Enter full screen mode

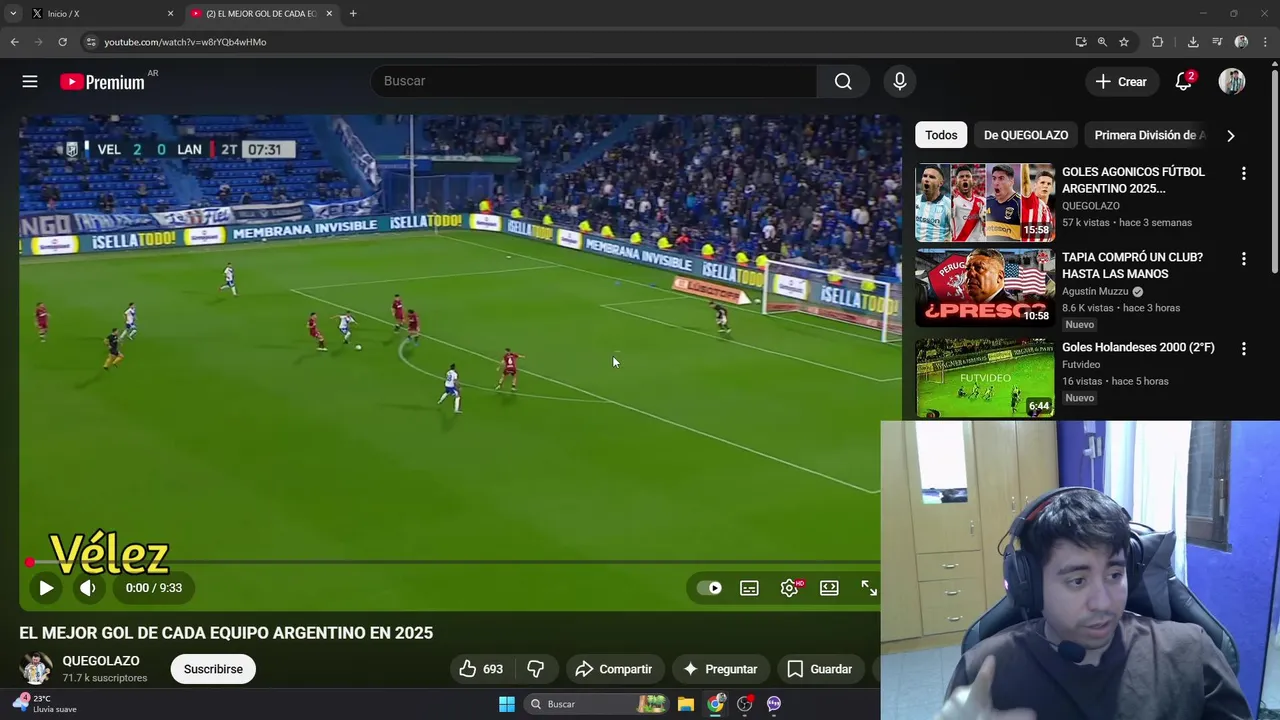[x=869, y=588]
